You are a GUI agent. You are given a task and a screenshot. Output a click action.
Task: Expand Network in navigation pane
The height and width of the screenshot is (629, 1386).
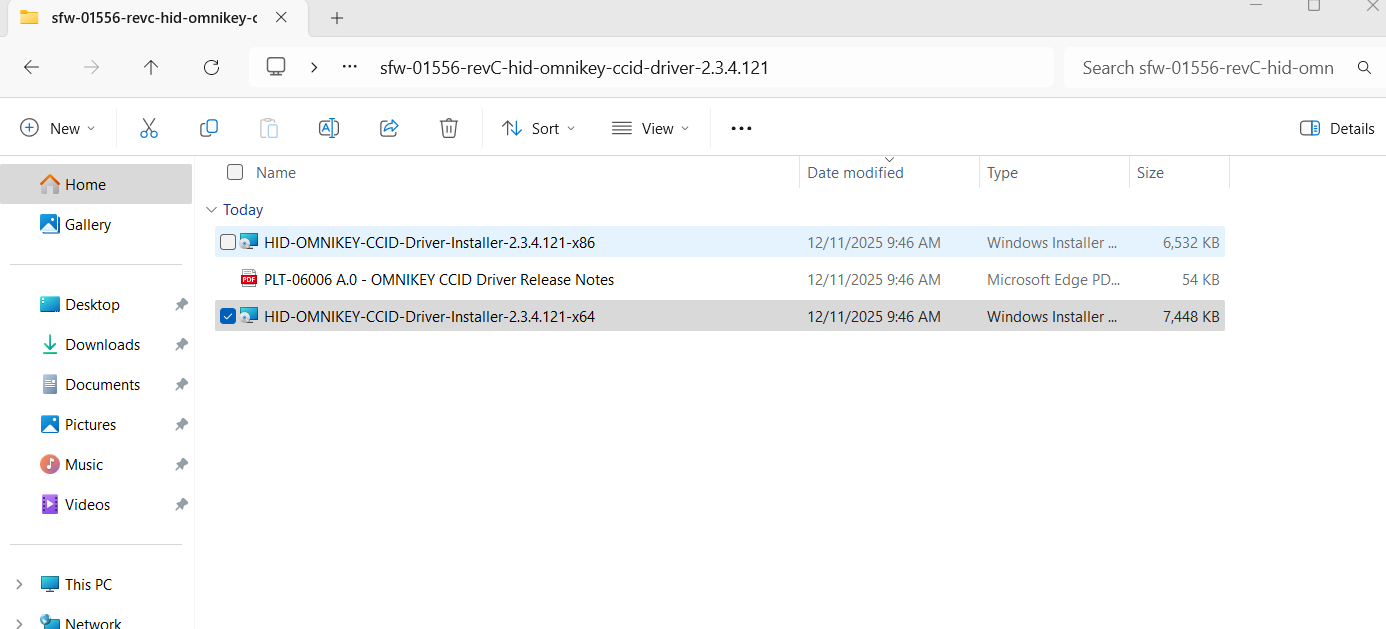pos(19,624)
